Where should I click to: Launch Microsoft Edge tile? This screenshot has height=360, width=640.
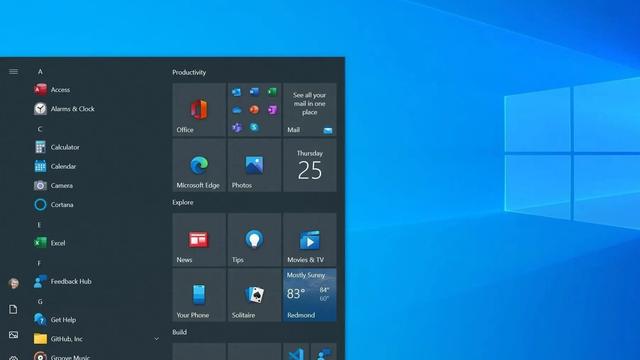pos(199,165)
